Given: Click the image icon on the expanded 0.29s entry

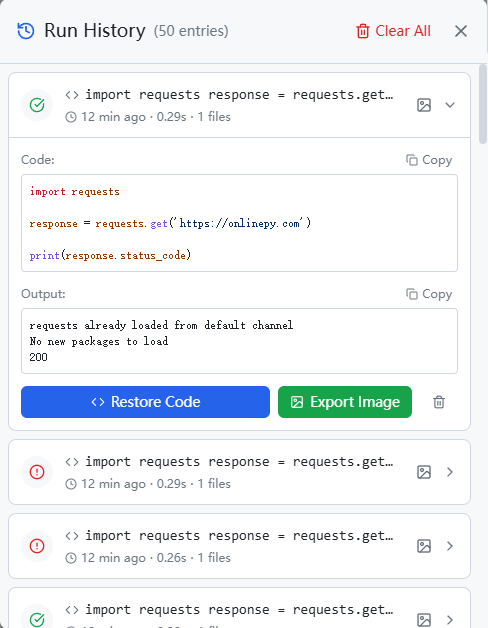Looking at the screenshot, I should [x=424, y=105].
